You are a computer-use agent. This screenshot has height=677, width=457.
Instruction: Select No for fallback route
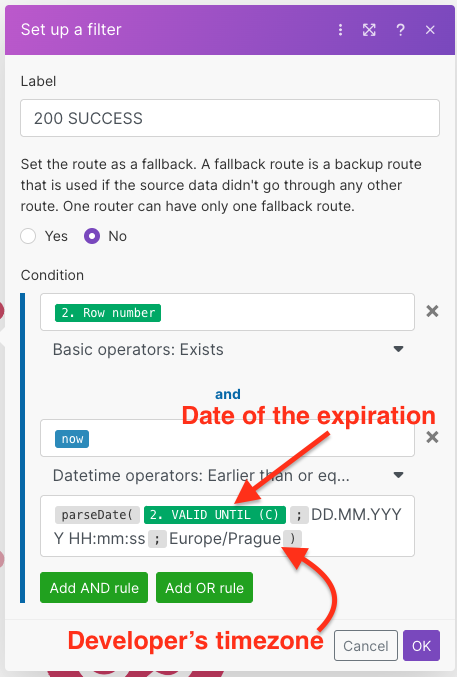point(92,236)
